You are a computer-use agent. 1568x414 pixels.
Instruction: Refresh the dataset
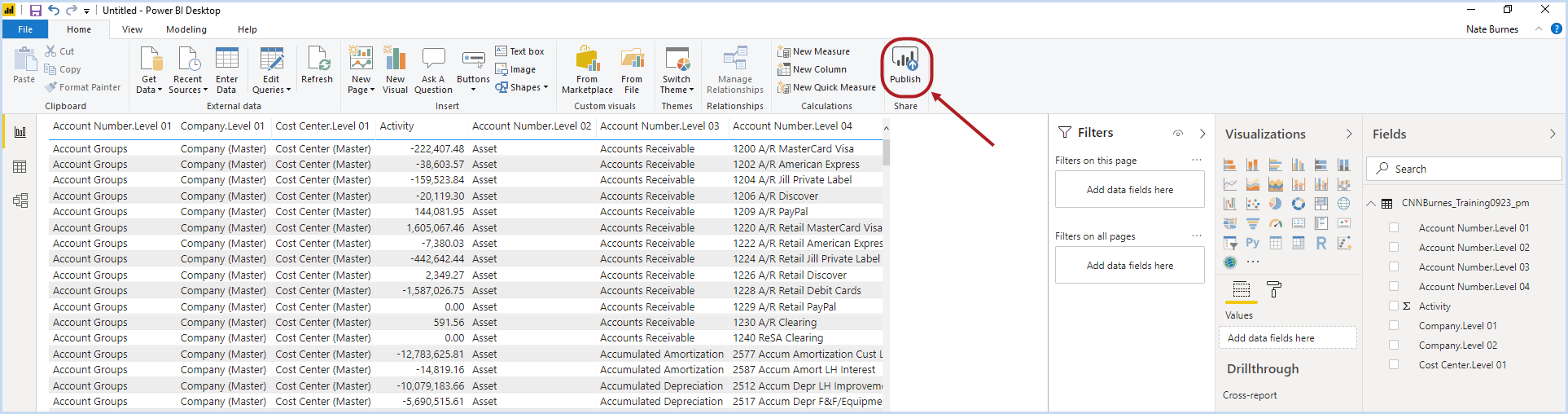pyautogui.click(x=317, y=65)
